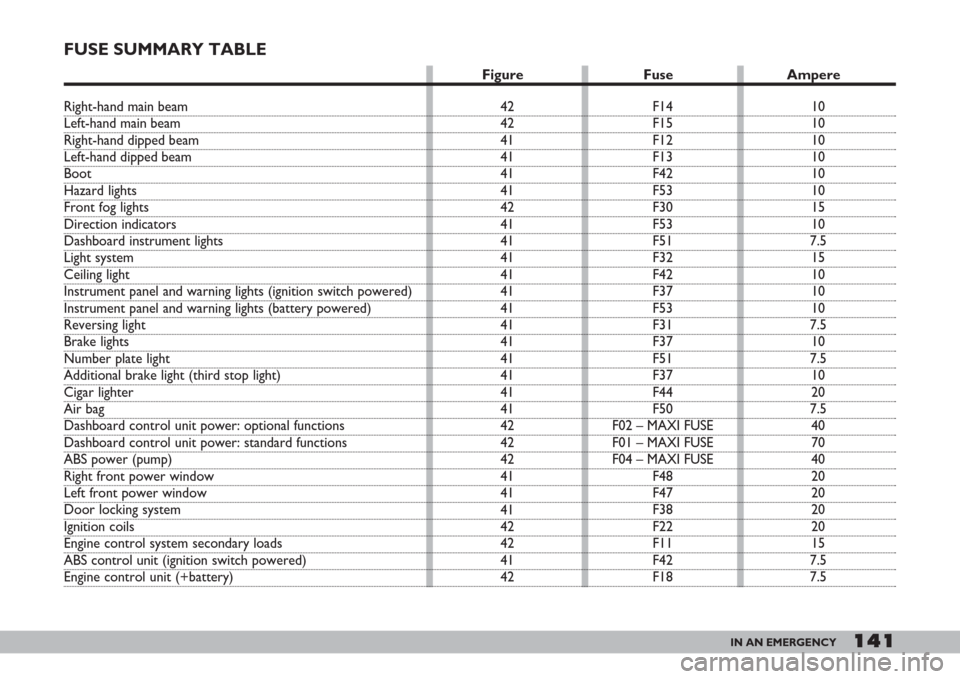
Task: Select fuse F13 in the Fuse column
Action: (x=662, y=157)
